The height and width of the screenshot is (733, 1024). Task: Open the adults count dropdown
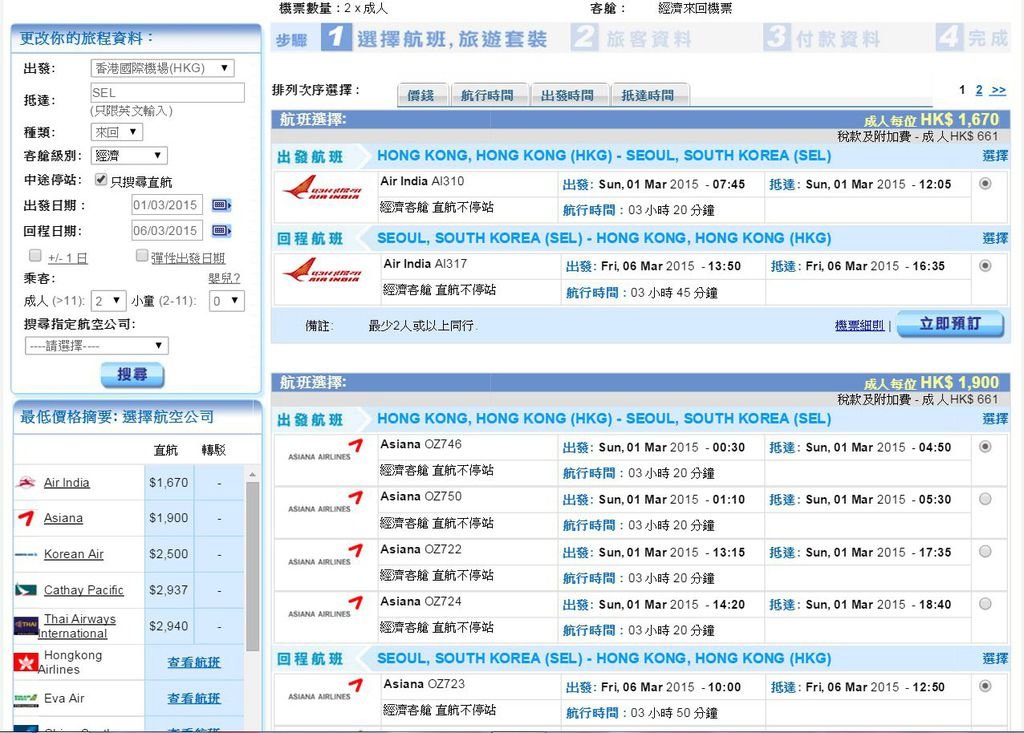point(108,301)
